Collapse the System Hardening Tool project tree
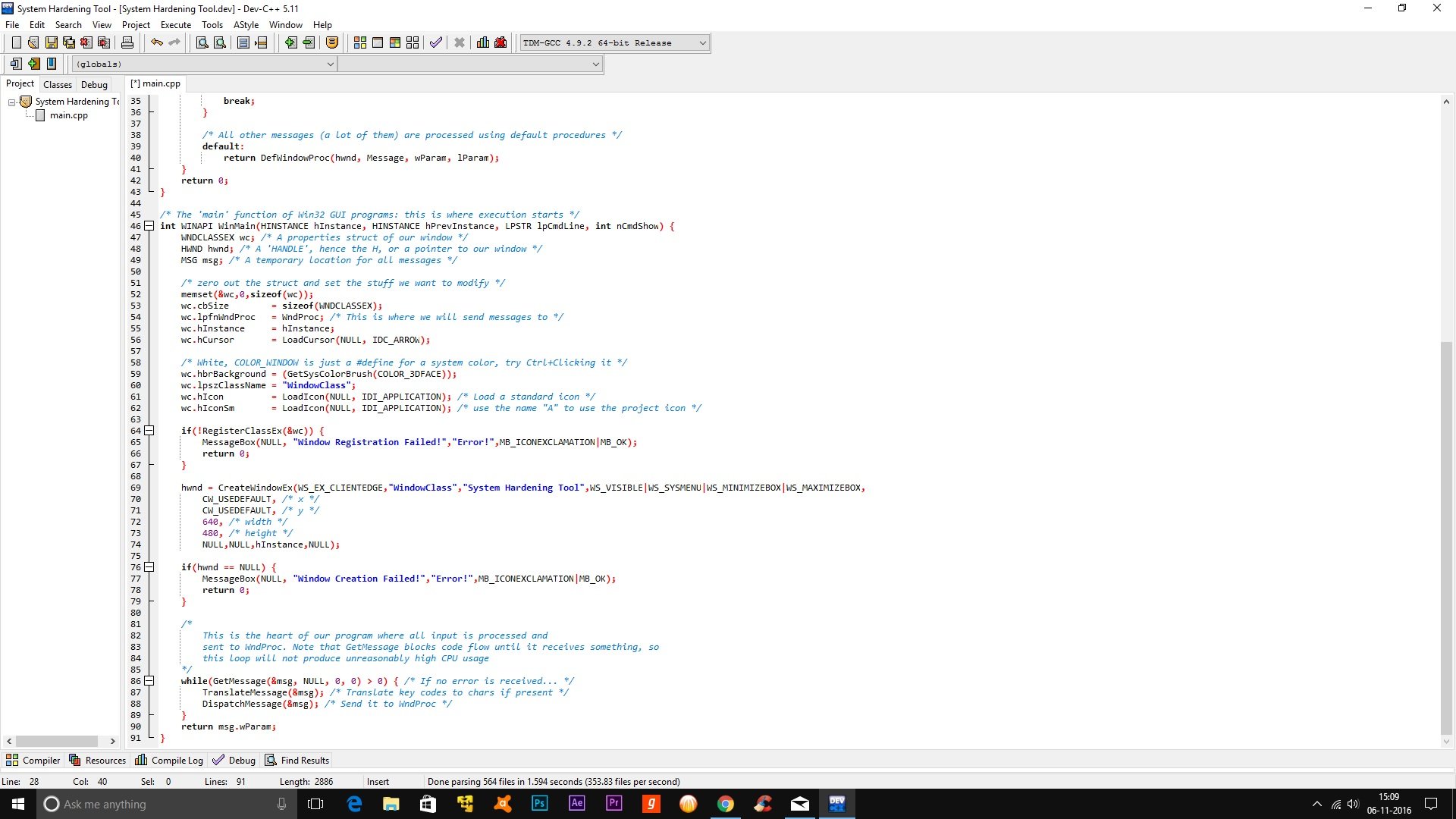 (x=12, y=102)
